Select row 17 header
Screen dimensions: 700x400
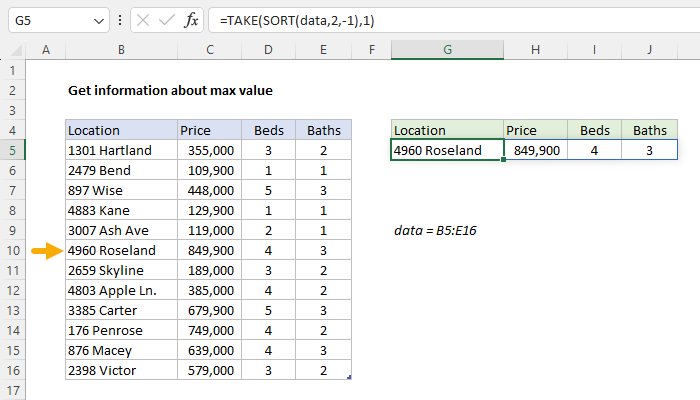(12, 390)
